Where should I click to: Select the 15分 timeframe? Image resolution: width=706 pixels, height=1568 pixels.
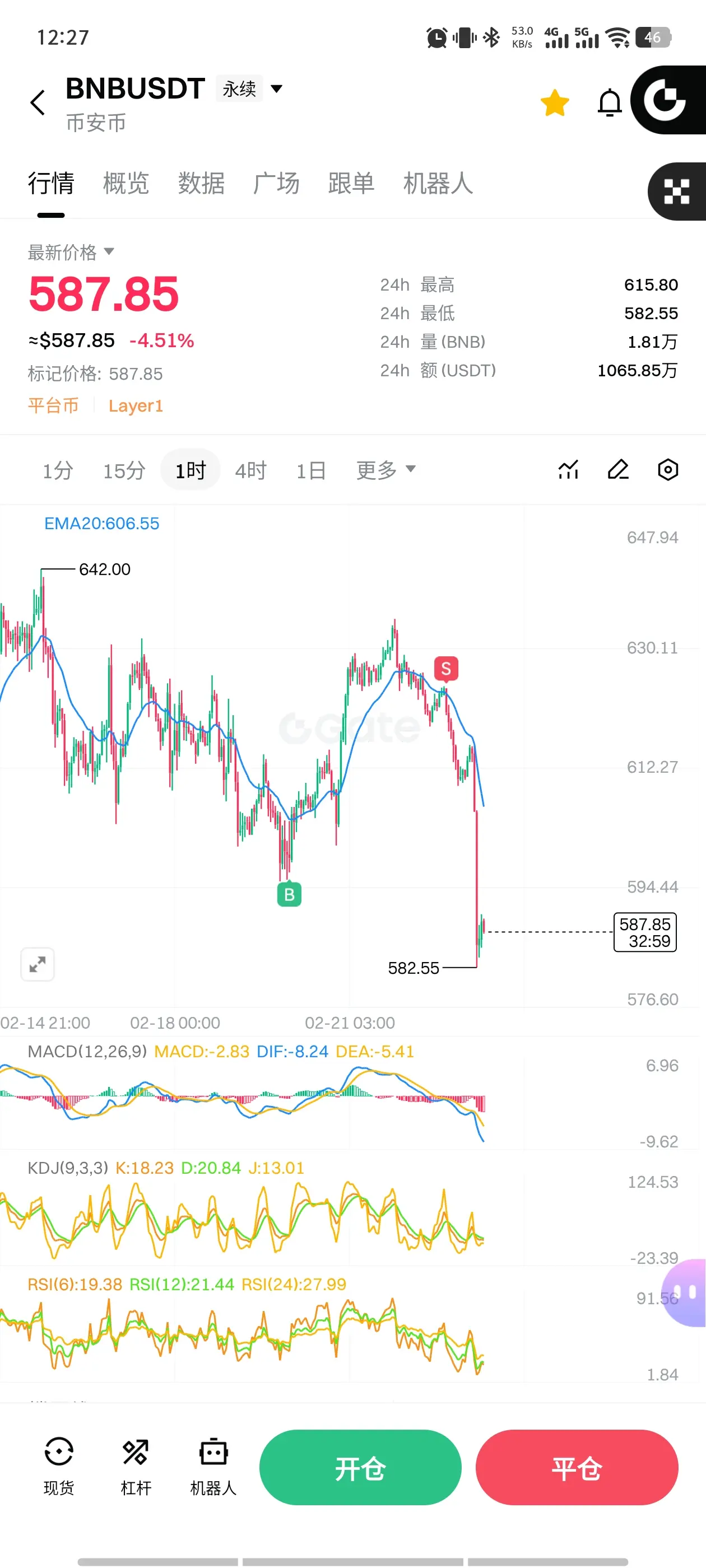coord(124,470)
